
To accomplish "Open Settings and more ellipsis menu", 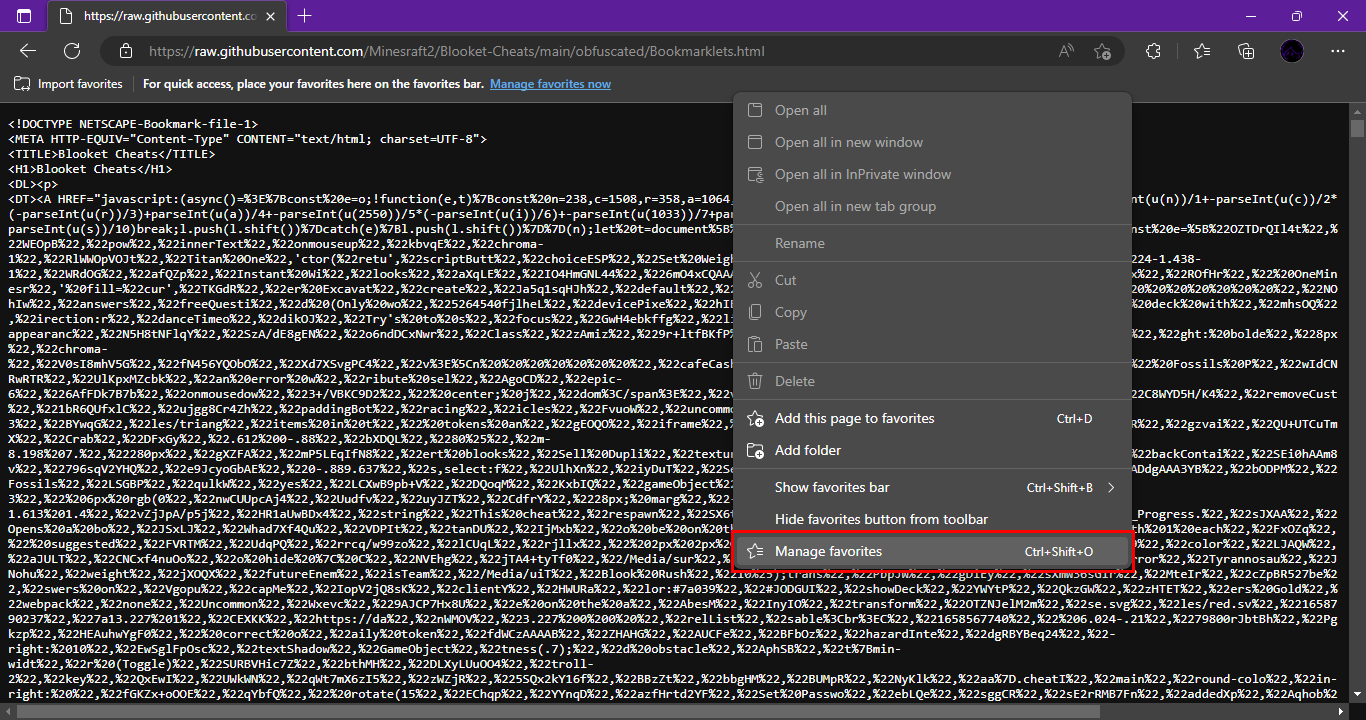I will 1338,51.
